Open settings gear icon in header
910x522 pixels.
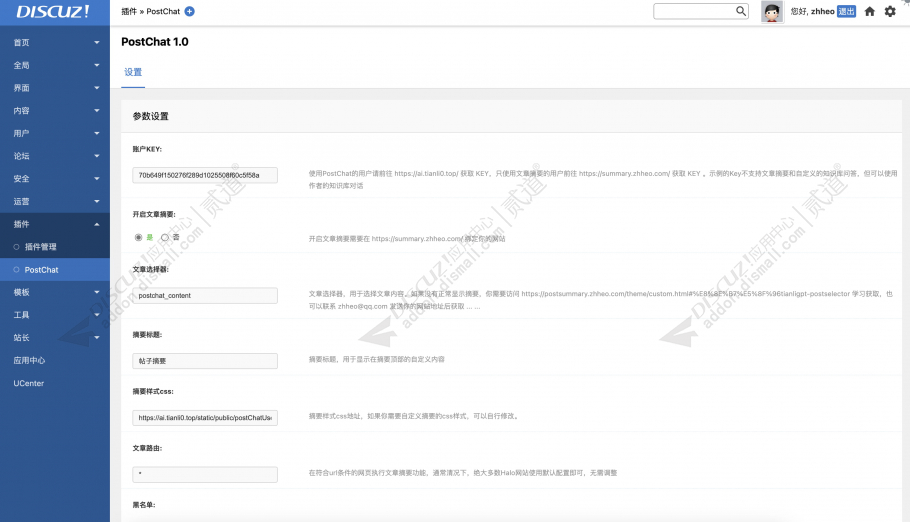[x=890, y=11]
